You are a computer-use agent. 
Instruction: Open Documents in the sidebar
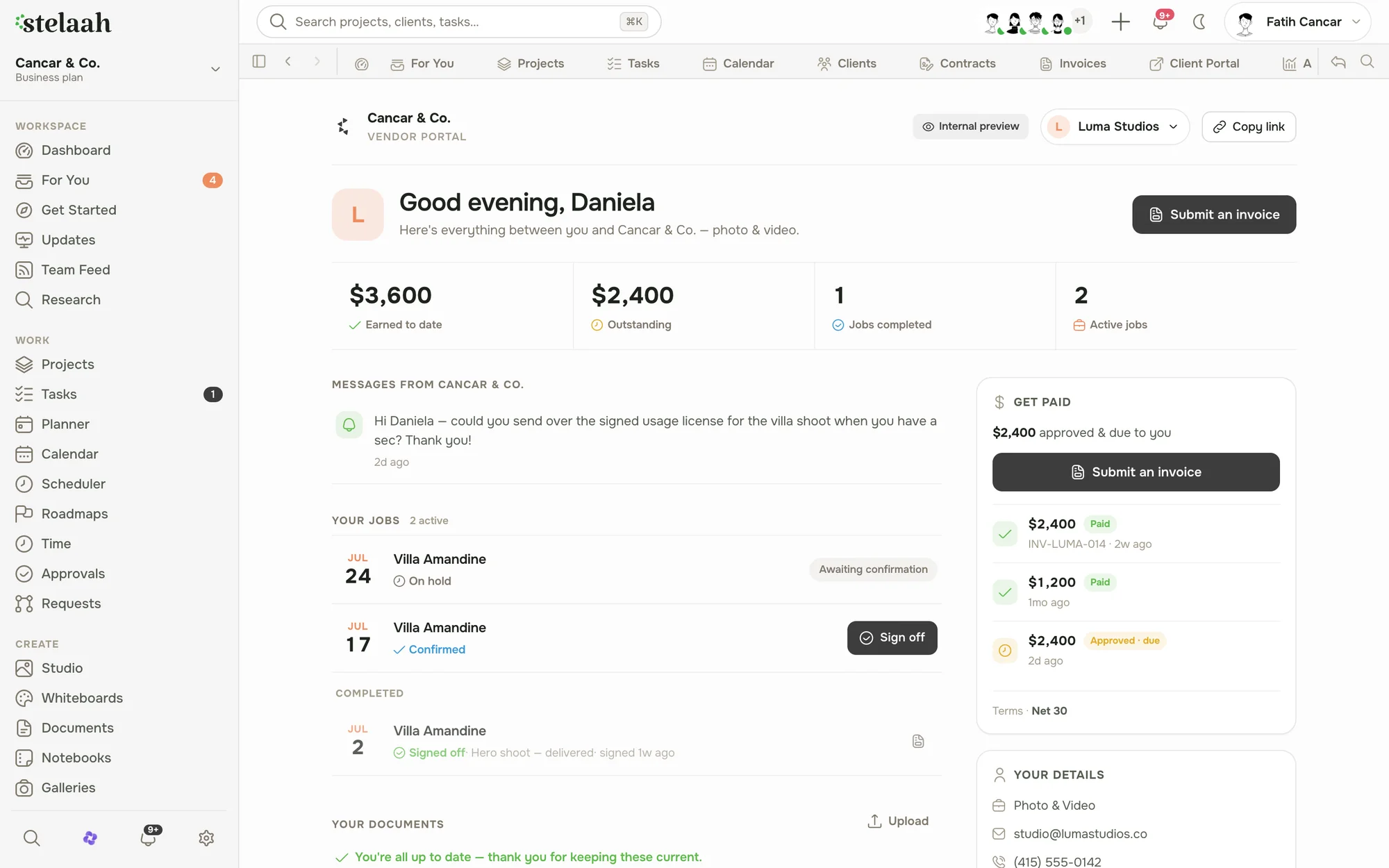coord(119,727)
